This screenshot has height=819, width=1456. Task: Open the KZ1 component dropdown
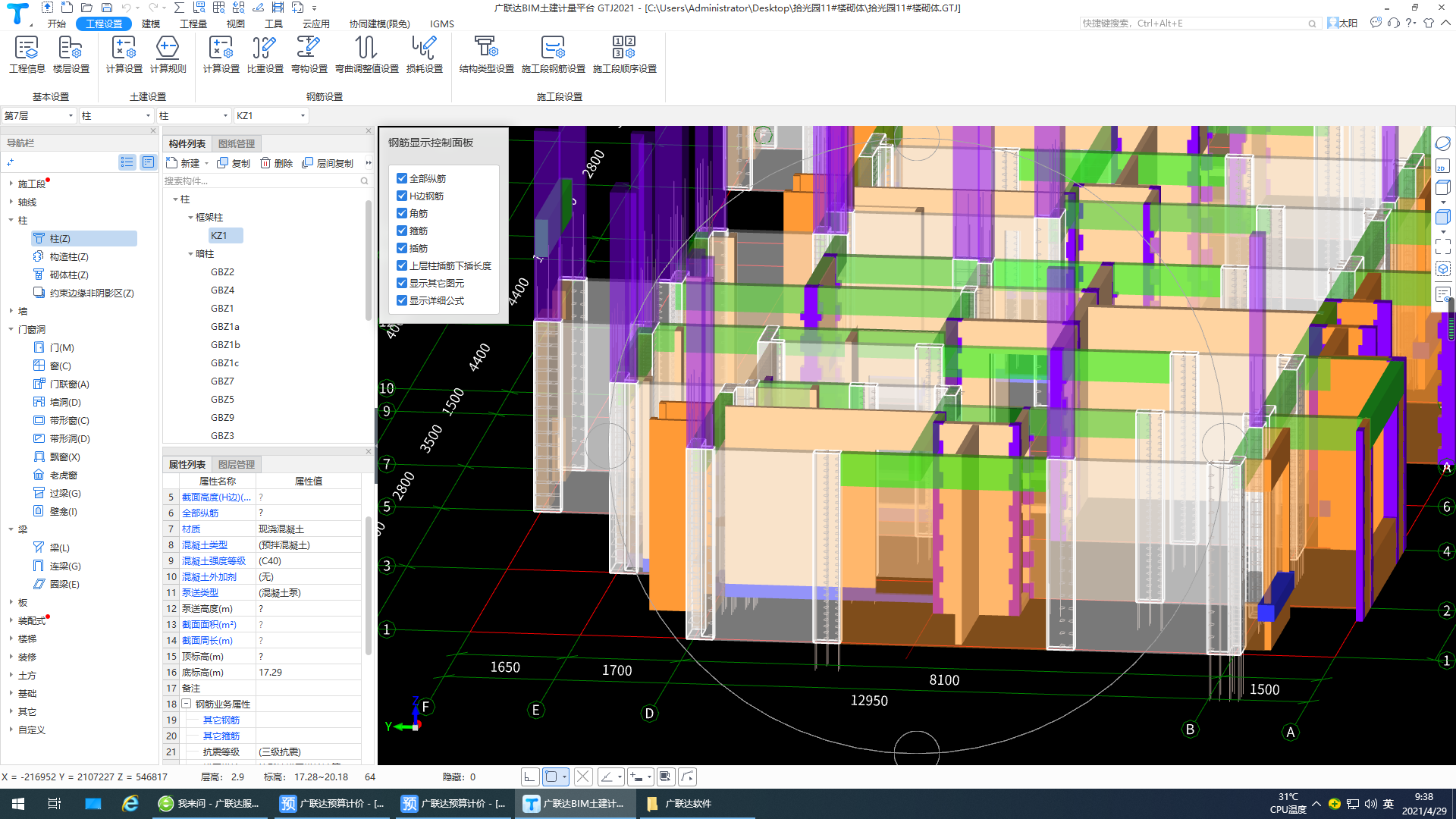pyautogui.click(x=271, y=115)
